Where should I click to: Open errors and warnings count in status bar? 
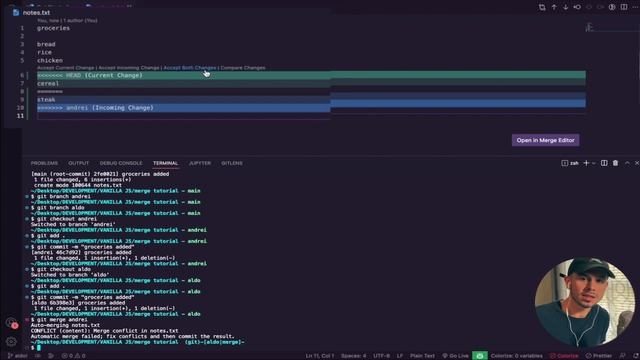coord(73,356)
